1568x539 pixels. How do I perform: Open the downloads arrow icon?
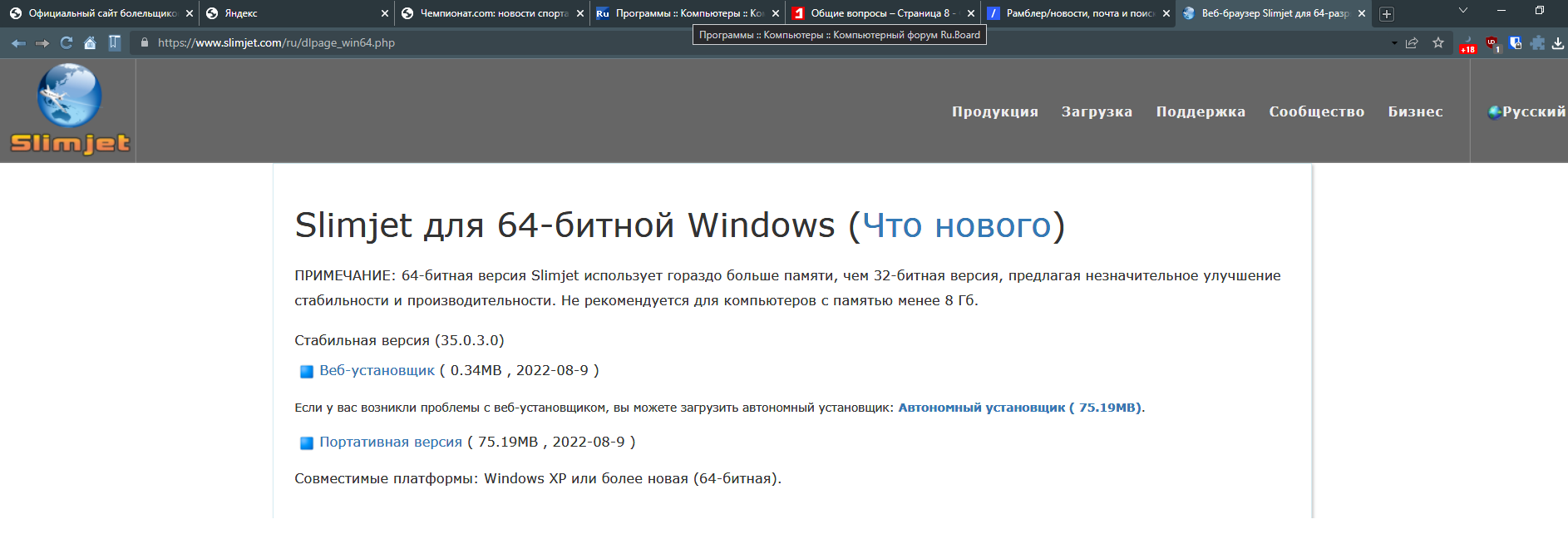(1558, 43)
